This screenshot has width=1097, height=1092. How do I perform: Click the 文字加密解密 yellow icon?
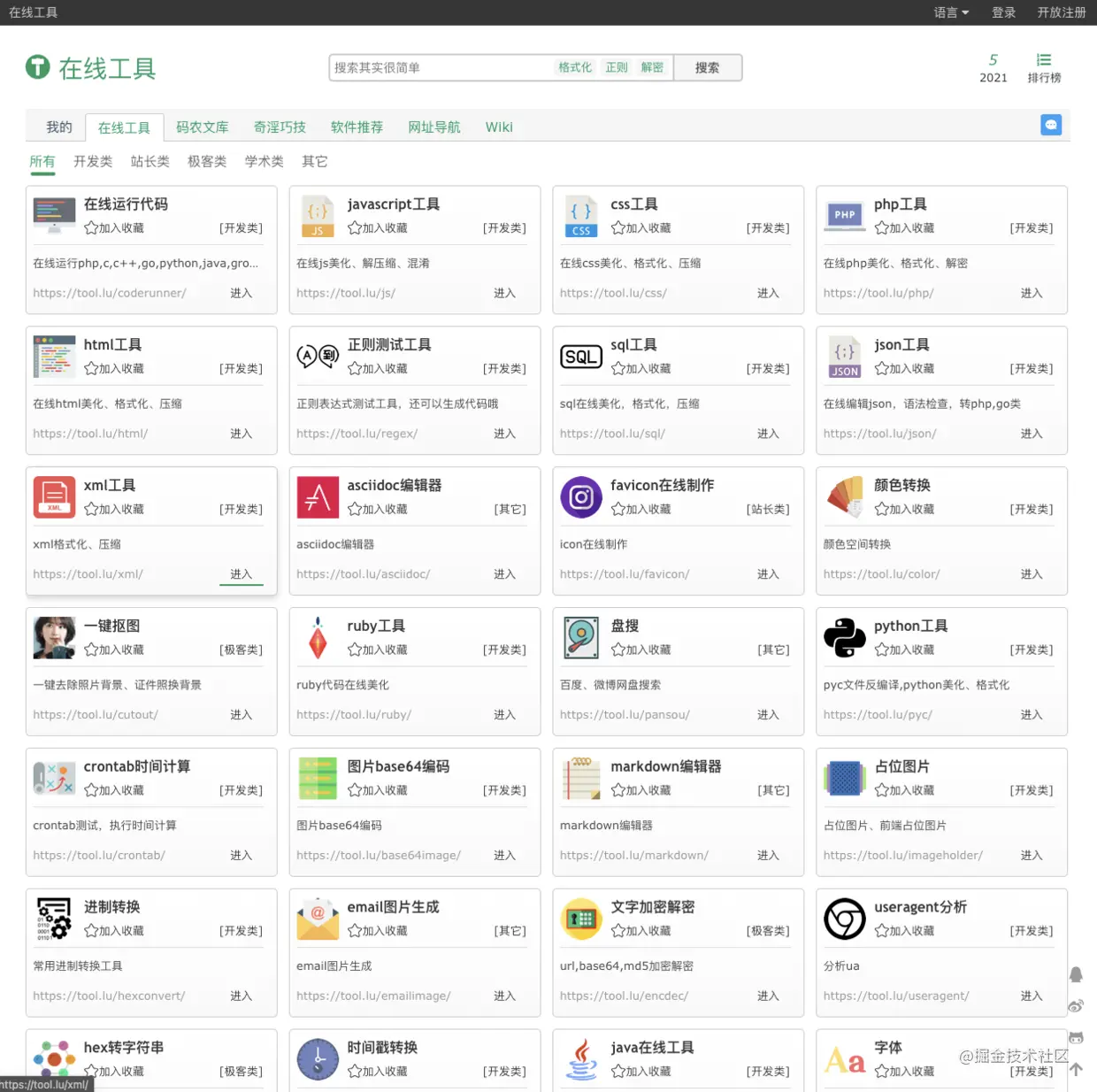tap(581, 919)
